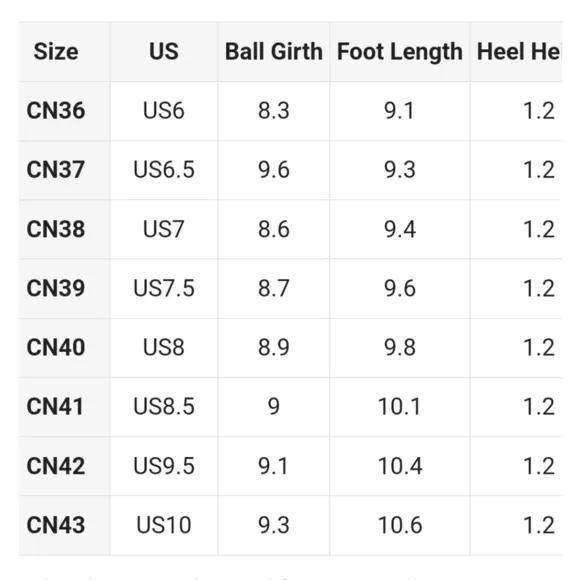The width and height of the screenshot is (580, 580).
Task: Click the ball girth value 8.7
Action: tap(274, 288)
